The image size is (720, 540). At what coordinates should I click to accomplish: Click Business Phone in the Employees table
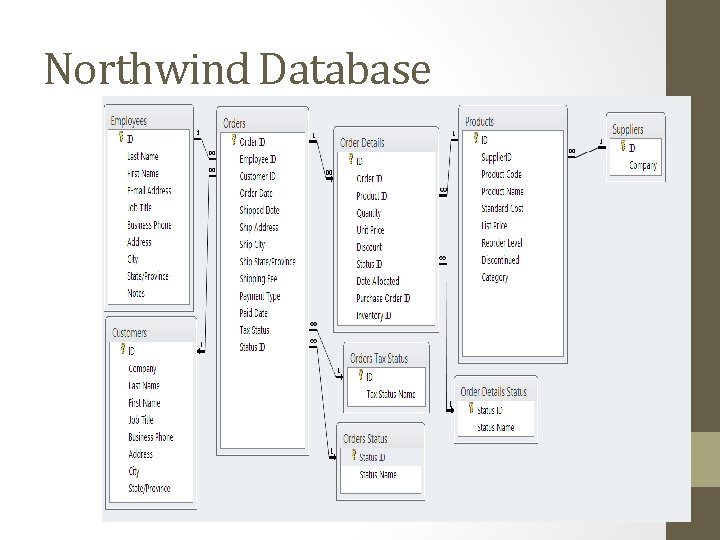pos(149,225)
